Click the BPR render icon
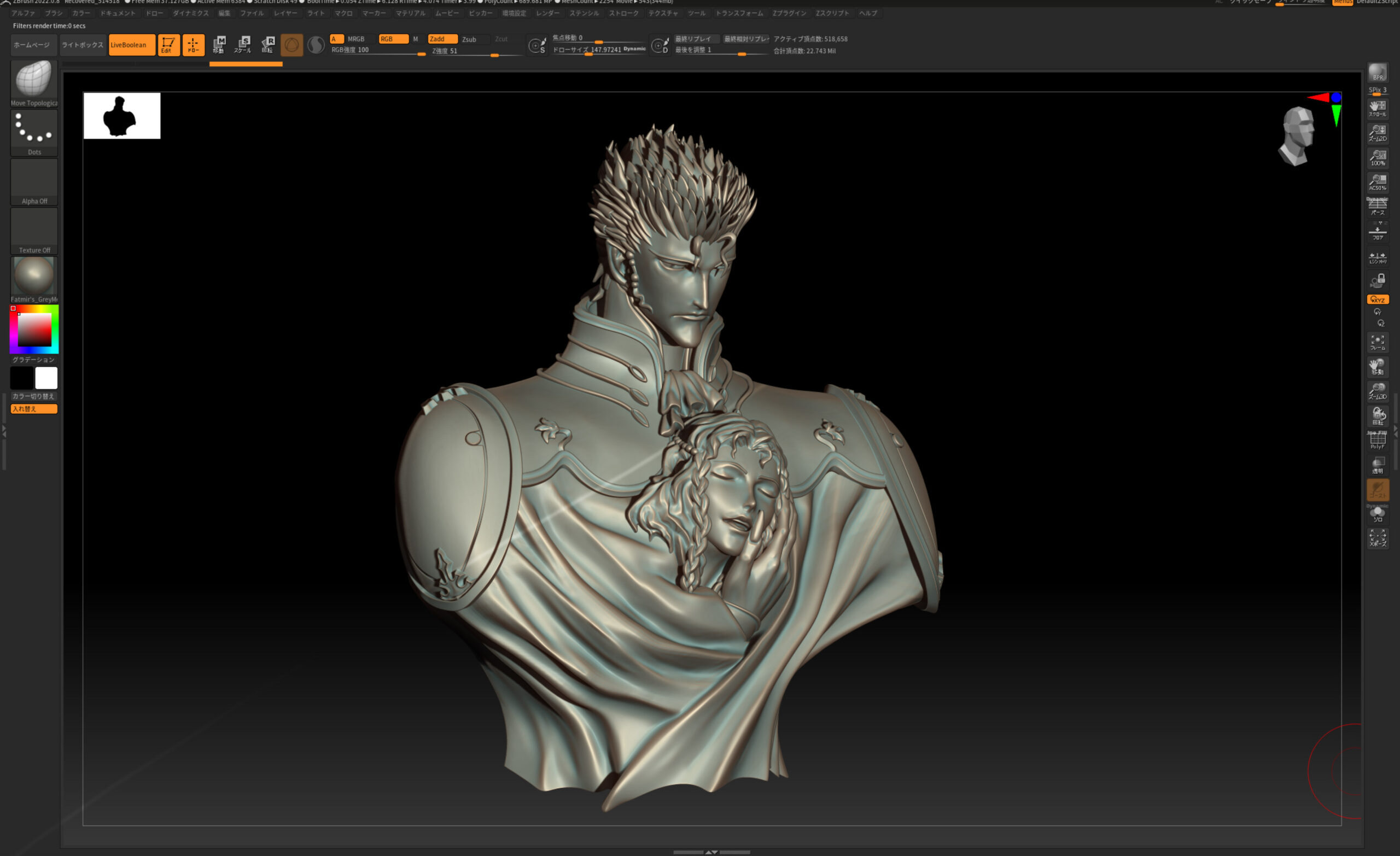 [1377, 72]
